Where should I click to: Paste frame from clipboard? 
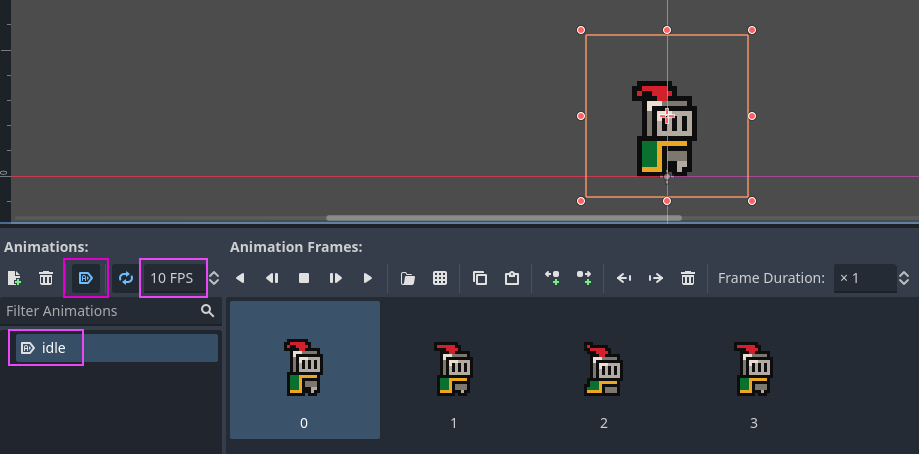pyautogui.click(x=512, y=278)
